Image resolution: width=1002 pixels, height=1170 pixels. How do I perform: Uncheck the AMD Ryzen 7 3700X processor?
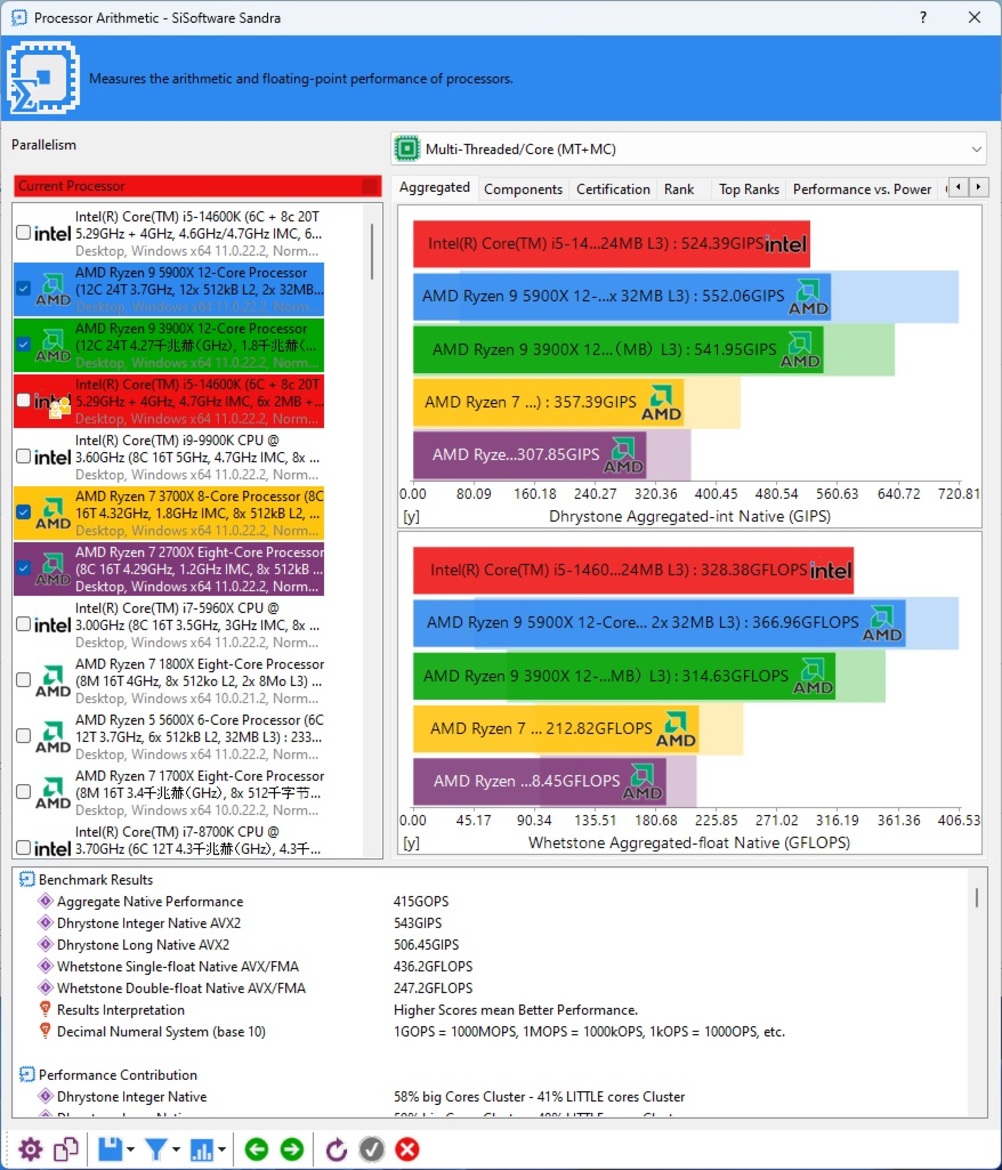(x=23, y=512)
